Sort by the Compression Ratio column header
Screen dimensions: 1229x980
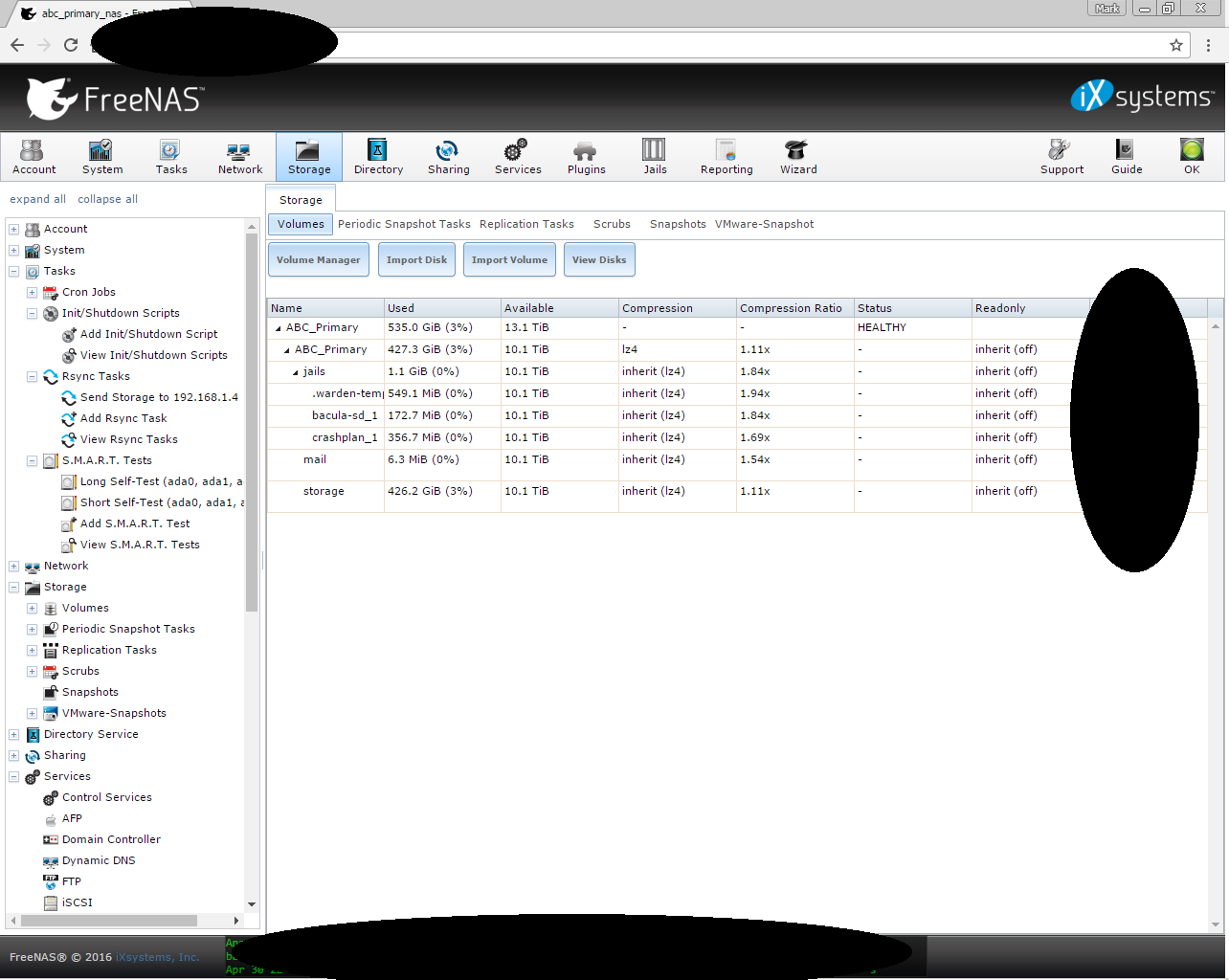(794, 308)
